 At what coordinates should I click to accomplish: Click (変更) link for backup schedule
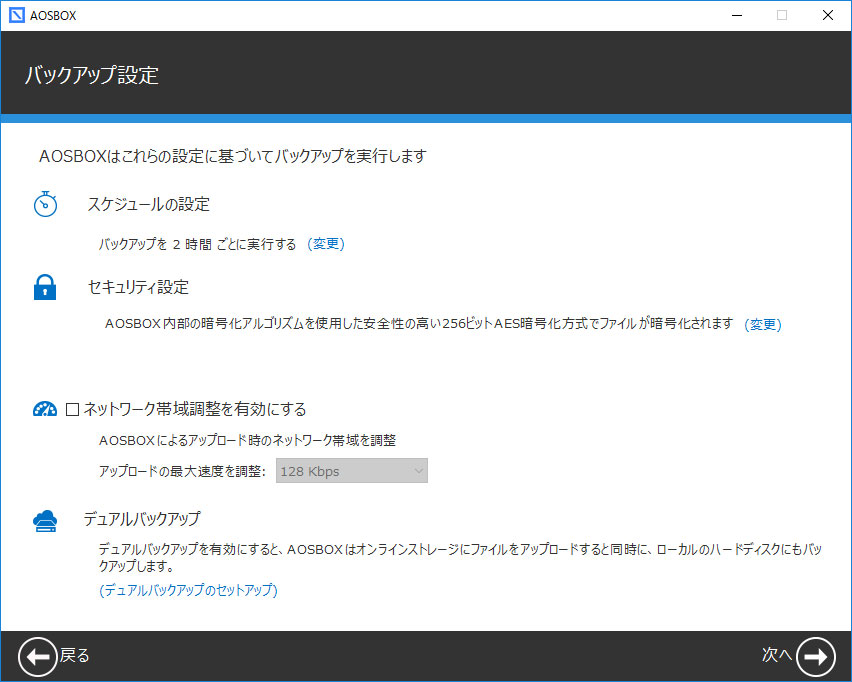tap(325, 243)
